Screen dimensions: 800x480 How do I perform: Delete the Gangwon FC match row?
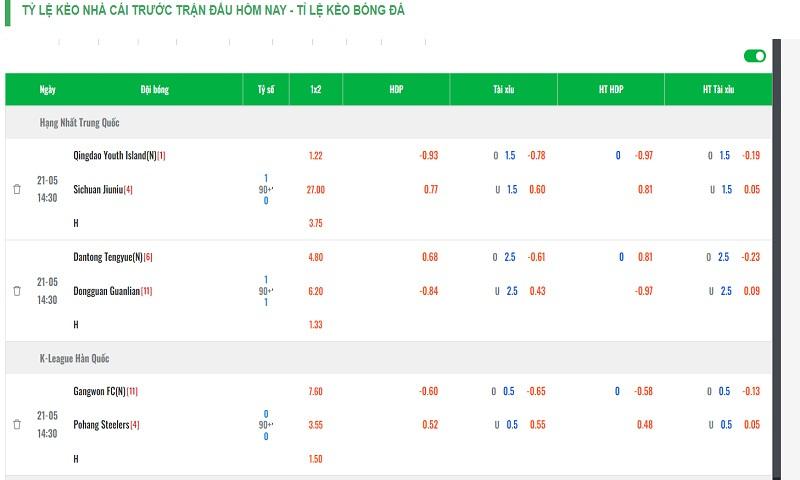click(17, 425)
